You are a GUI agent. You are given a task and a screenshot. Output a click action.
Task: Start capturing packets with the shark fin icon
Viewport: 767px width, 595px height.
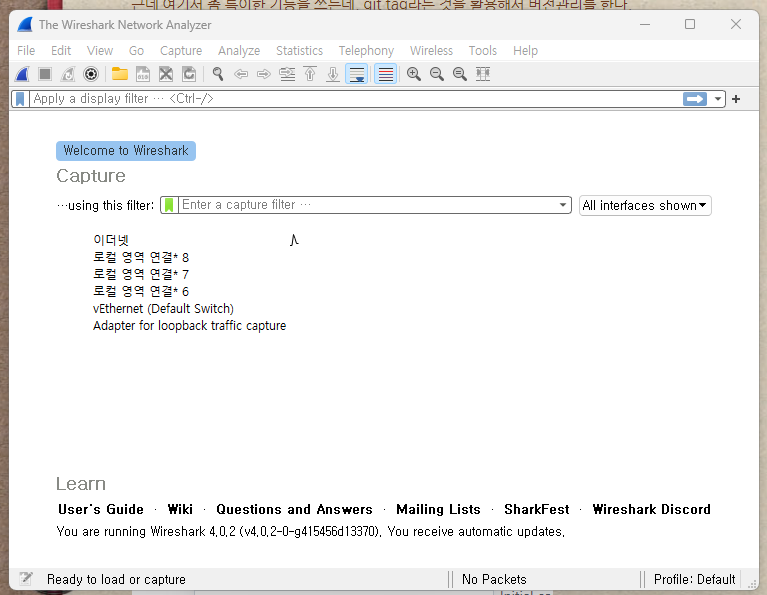(x=22, y=74)
